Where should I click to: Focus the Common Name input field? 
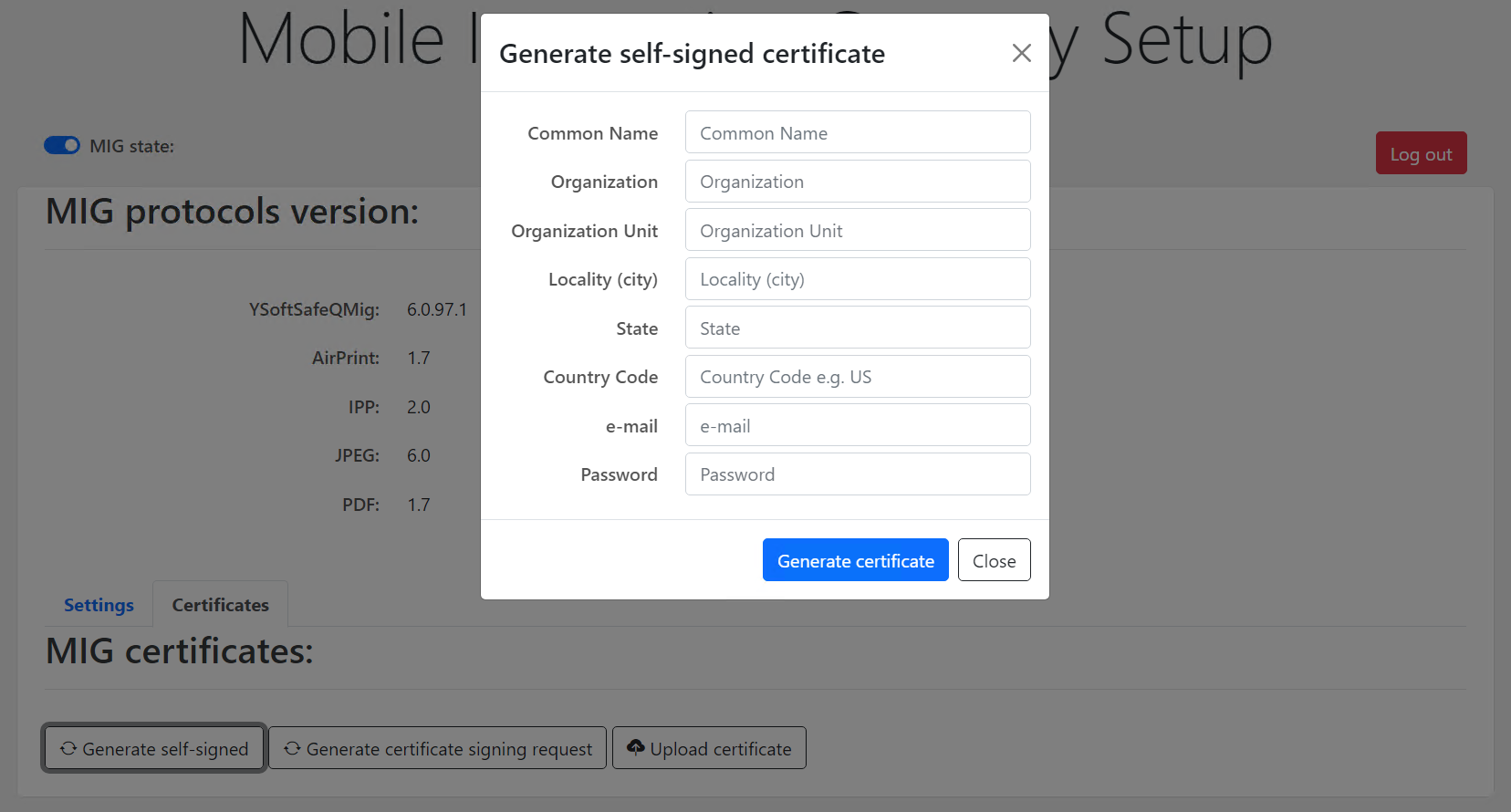pyautogui.click(x=858, y=133)
